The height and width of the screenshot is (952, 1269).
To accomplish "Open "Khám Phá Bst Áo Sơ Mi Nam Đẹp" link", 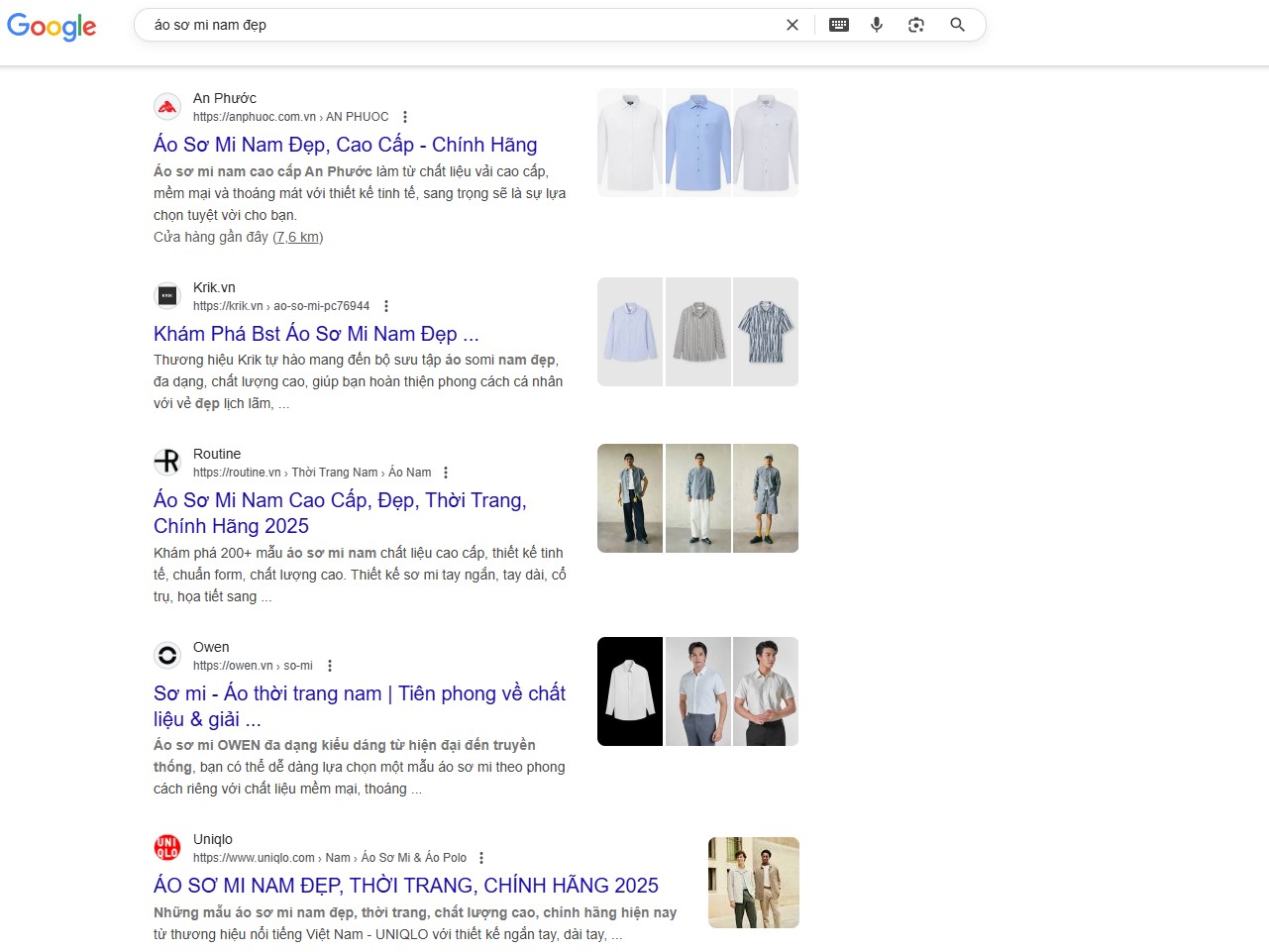I will [315, 334].
